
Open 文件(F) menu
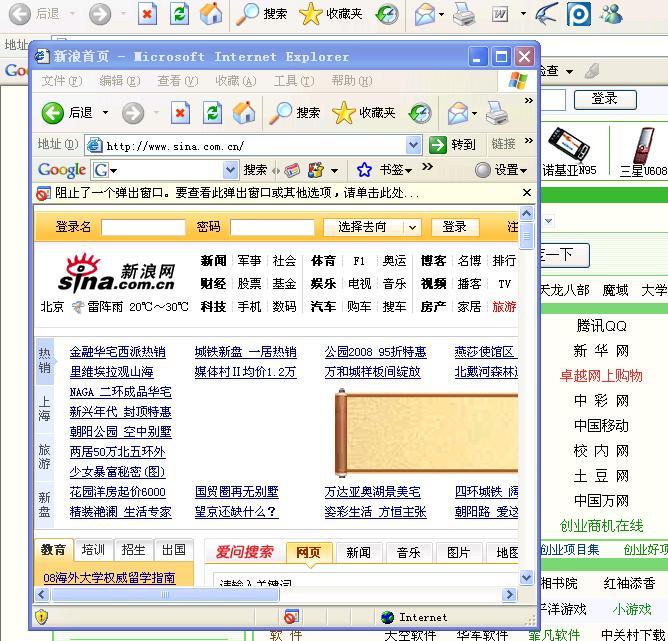62,80
